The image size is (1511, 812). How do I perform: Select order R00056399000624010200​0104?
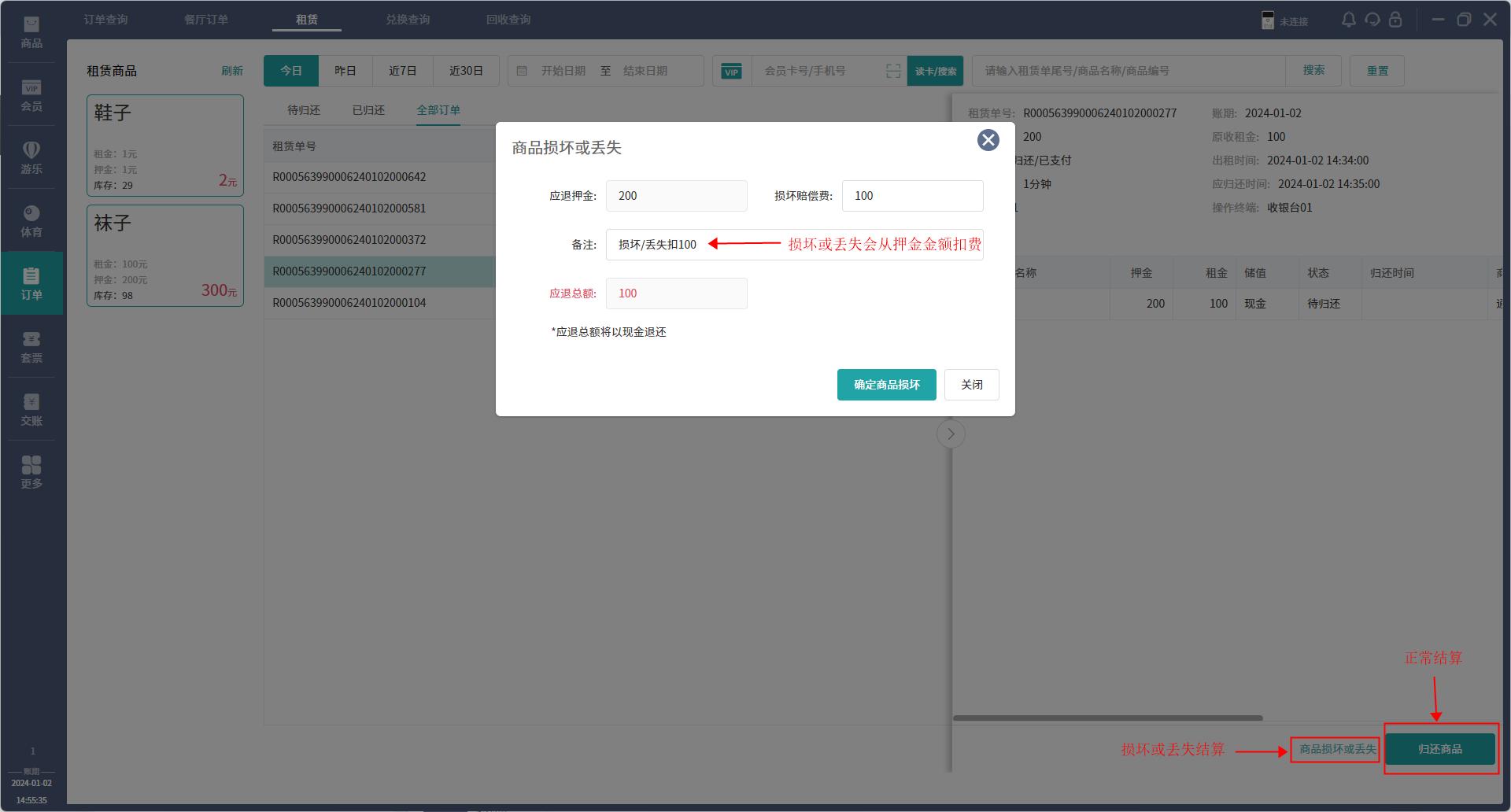(380, 303)
